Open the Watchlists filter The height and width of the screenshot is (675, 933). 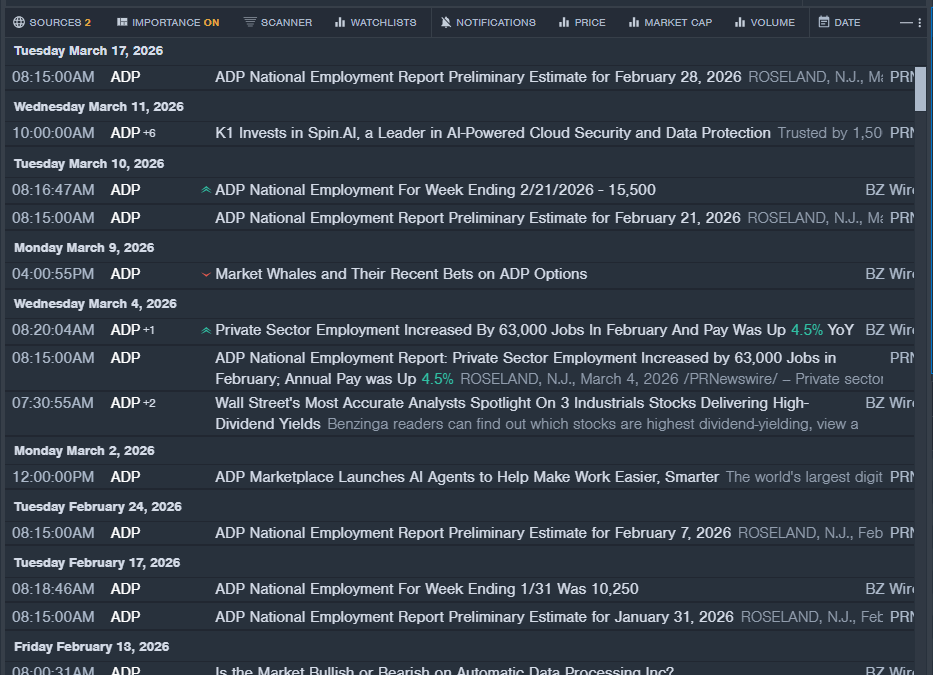[x=375, y=22]
